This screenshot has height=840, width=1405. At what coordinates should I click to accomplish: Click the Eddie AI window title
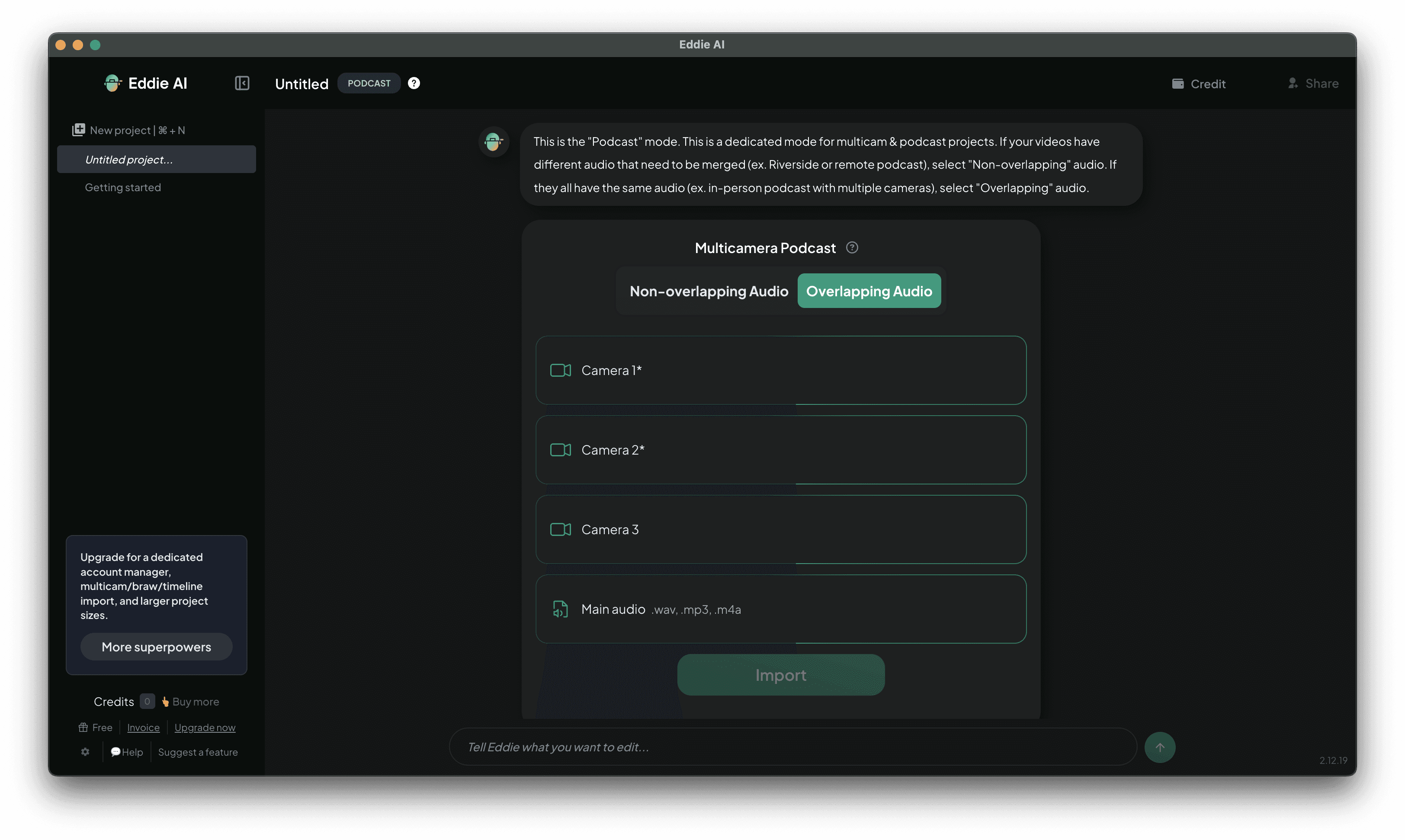click(x=702, y=44)
